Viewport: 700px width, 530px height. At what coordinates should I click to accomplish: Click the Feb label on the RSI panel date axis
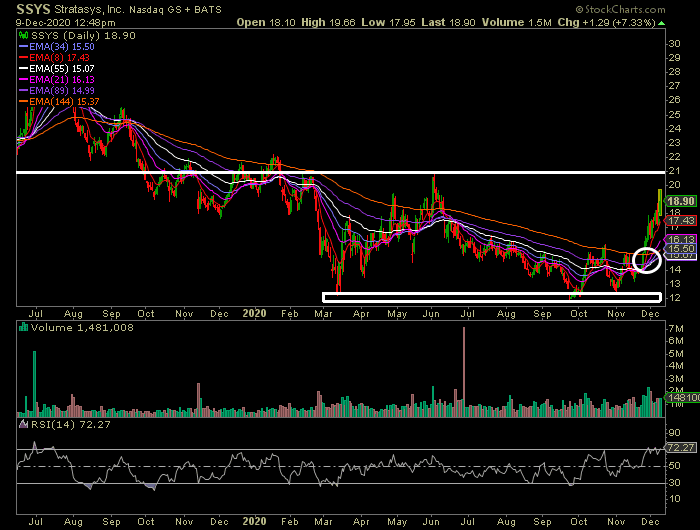click(290, 522)
